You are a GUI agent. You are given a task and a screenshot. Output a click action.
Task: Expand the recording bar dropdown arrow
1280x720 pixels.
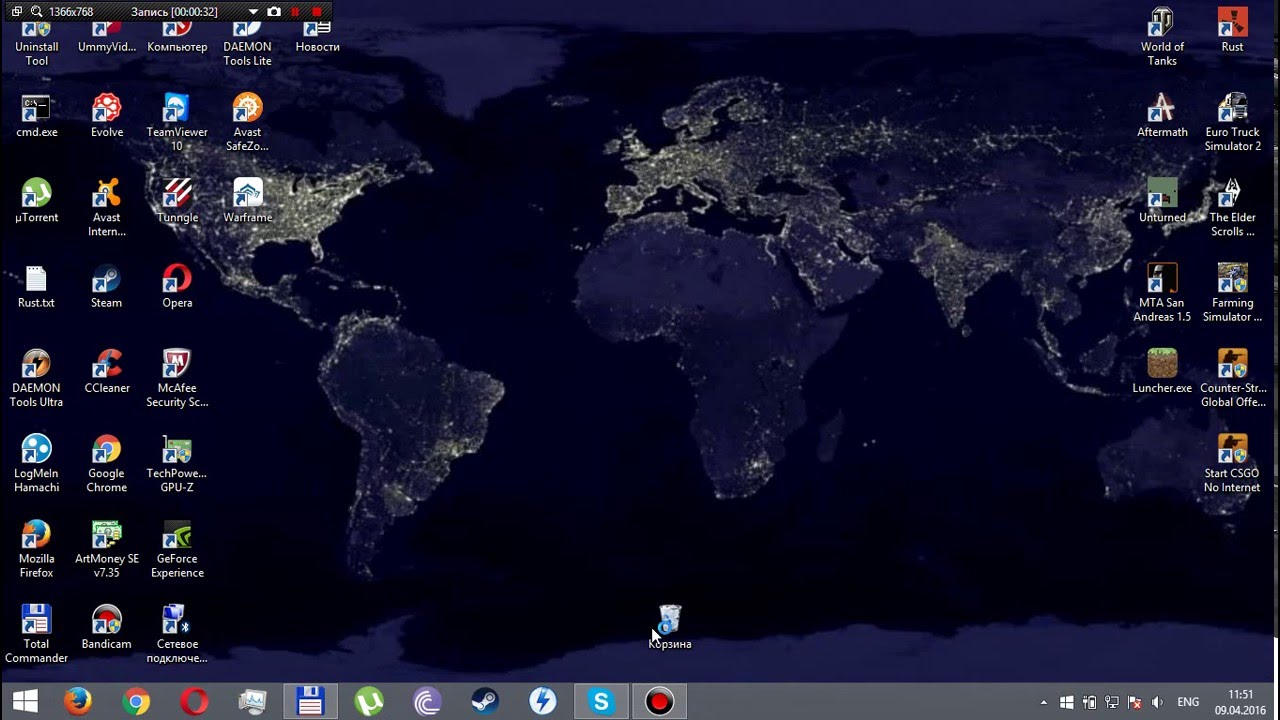[253, 12]
